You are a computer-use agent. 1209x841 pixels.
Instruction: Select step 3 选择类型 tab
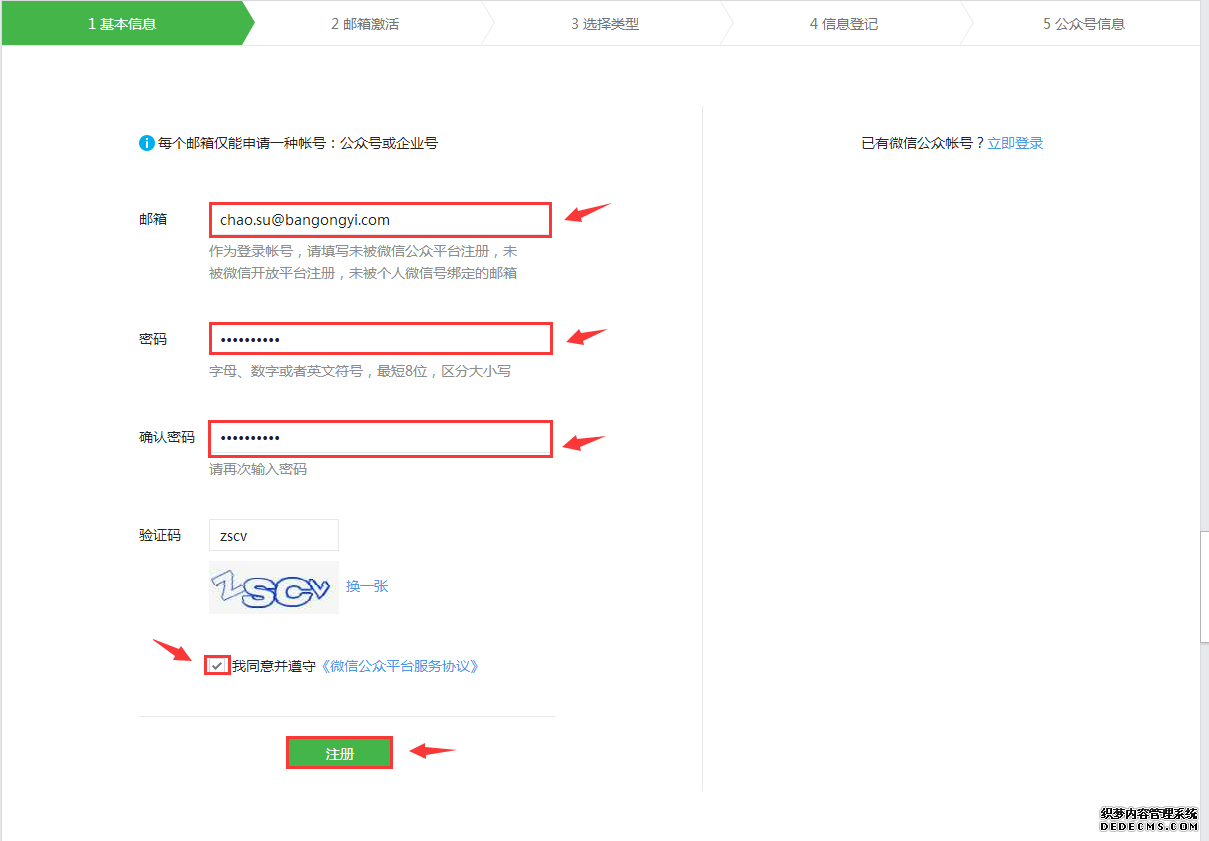coord(605,23)
